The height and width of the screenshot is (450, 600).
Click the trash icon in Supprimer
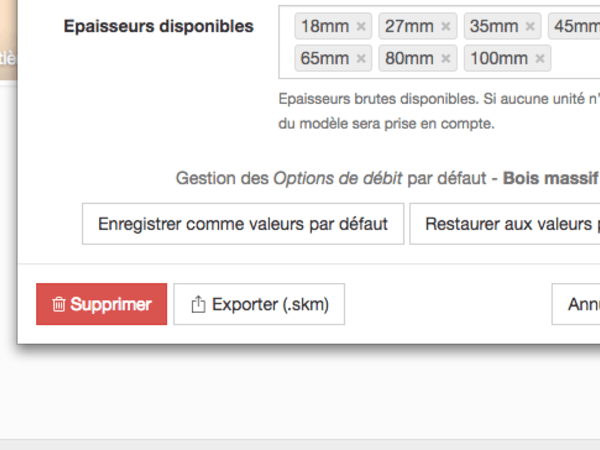[59, 305]
